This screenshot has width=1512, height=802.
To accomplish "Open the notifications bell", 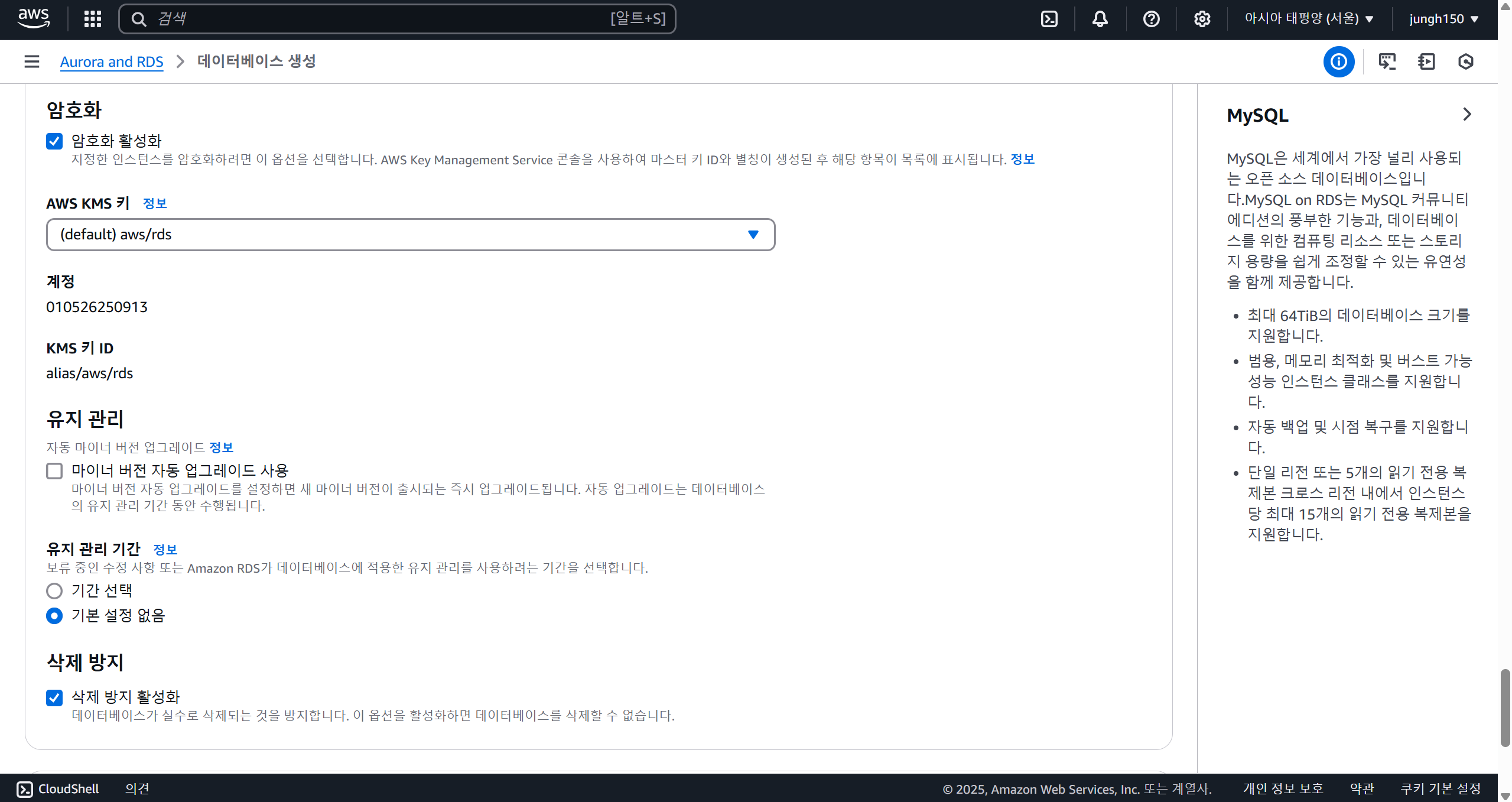I will point(1100,19).
